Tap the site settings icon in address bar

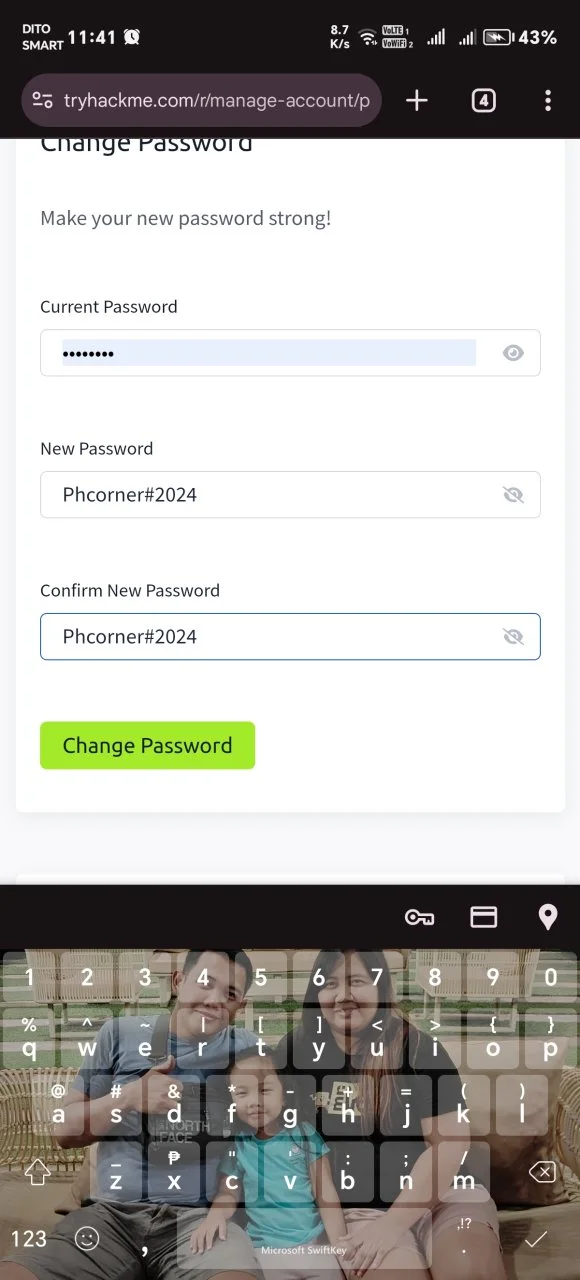click(x=42, y=100)
